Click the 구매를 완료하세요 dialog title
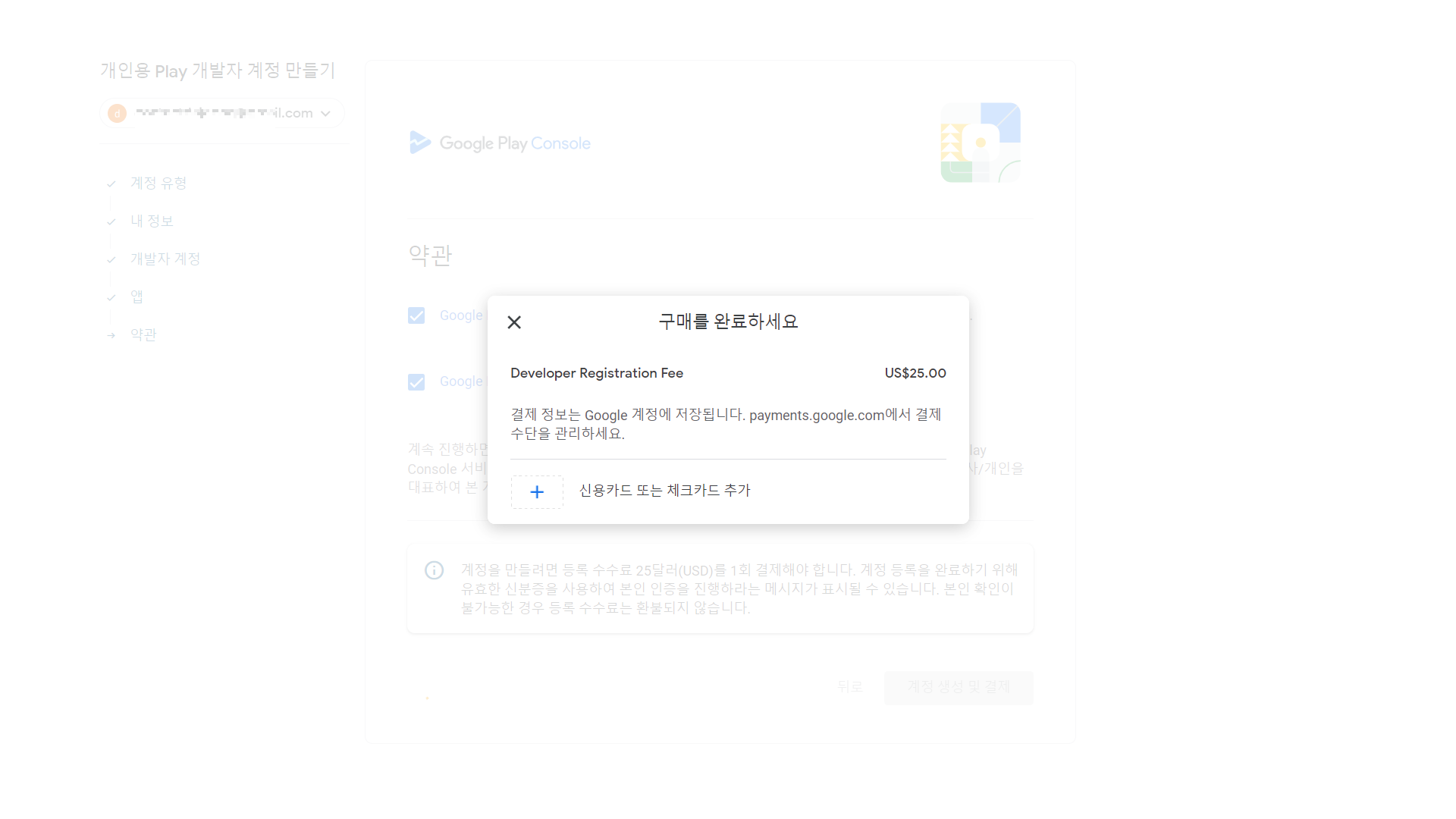 click(x=728, y=322)
